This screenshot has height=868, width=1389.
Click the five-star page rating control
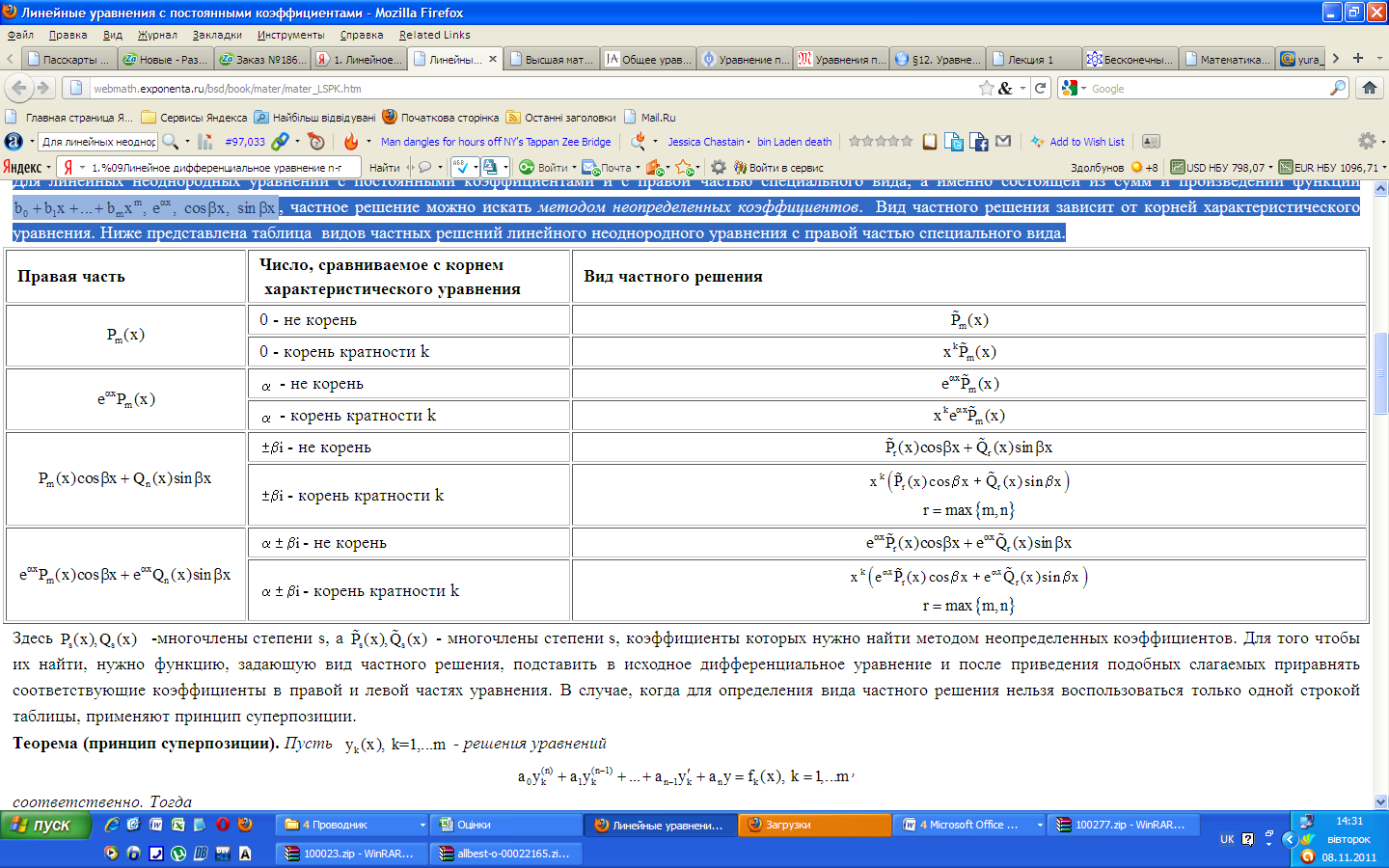point(881,141)
